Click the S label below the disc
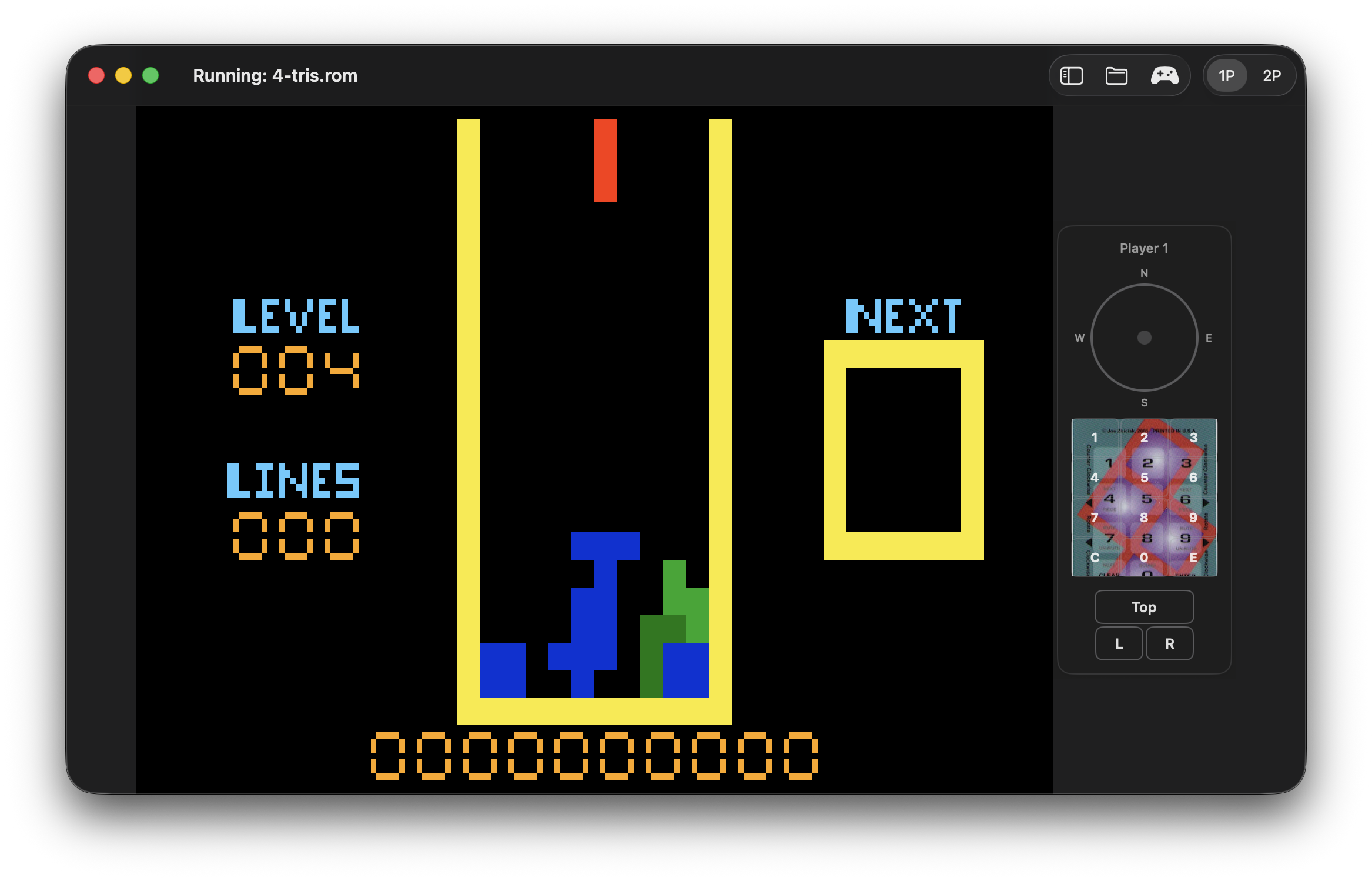The height and width of the screenshot is (881, 1372). [x=1144, y=402]
